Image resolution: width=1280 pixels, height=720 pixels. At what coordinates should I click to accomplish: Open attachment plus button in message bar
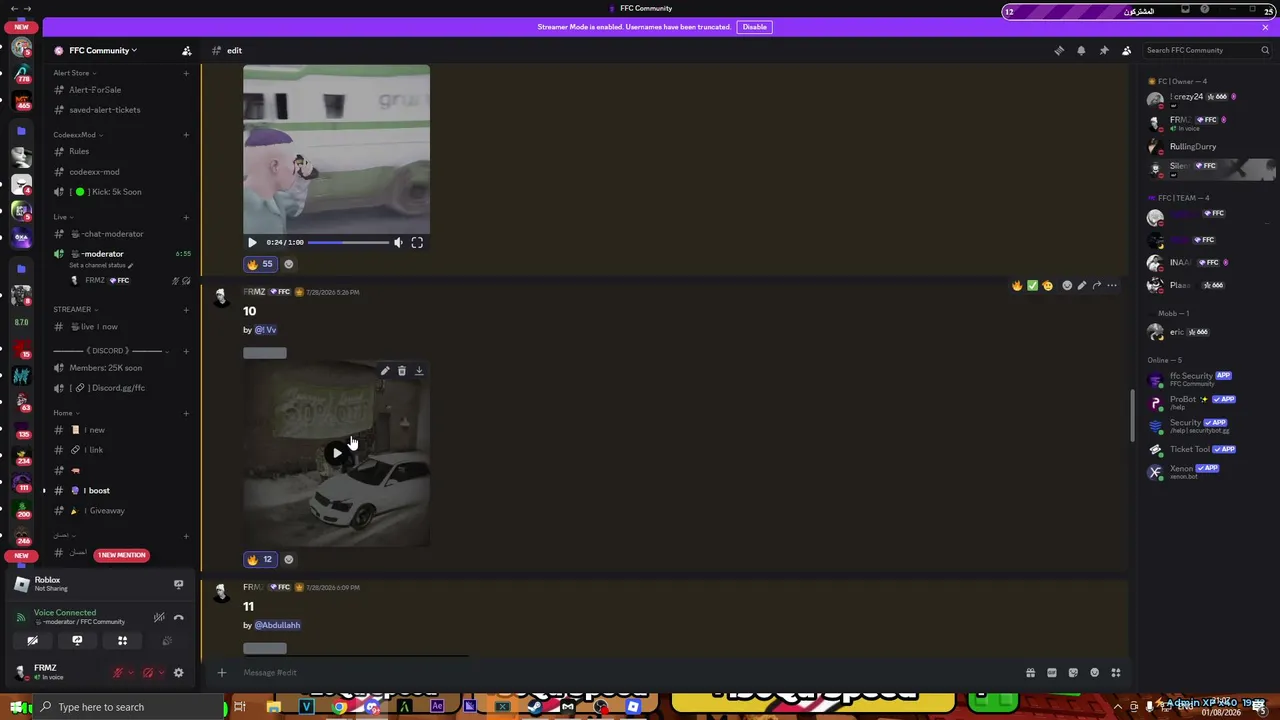[x=222, y=673]
